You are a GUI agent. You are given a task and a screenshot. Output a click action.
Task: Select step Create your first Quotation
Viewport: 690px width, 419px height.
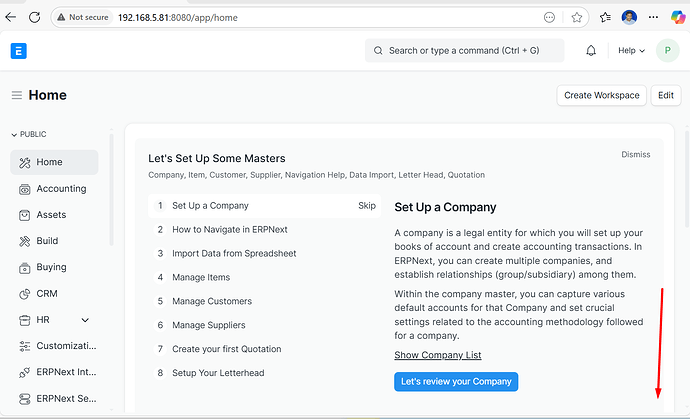pyautogui.click(x=264, y=349)
